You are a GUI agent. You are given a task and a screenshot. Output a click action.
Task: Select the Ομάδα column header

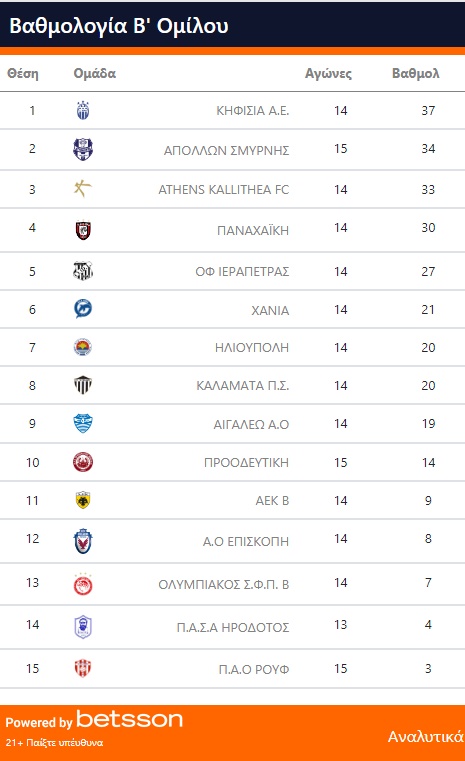coord(95,73)
